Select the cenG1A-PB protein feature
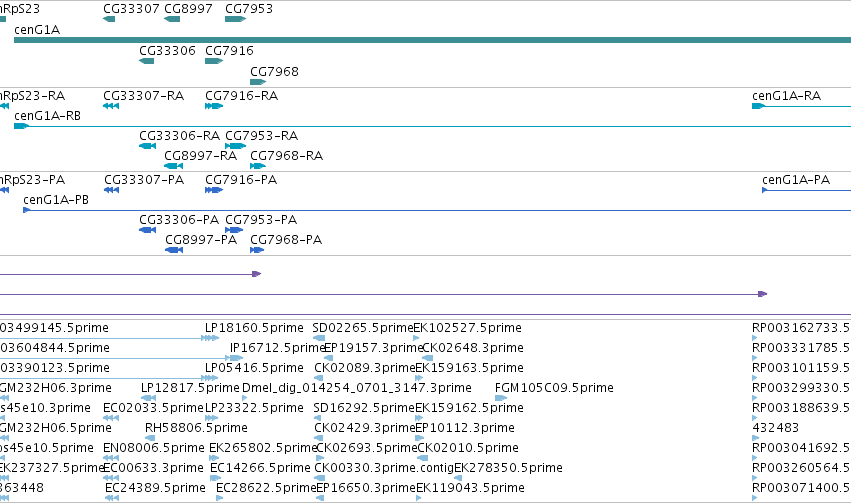Image resolution: width=851 pixels, height=503 pixels. [437, 210]
